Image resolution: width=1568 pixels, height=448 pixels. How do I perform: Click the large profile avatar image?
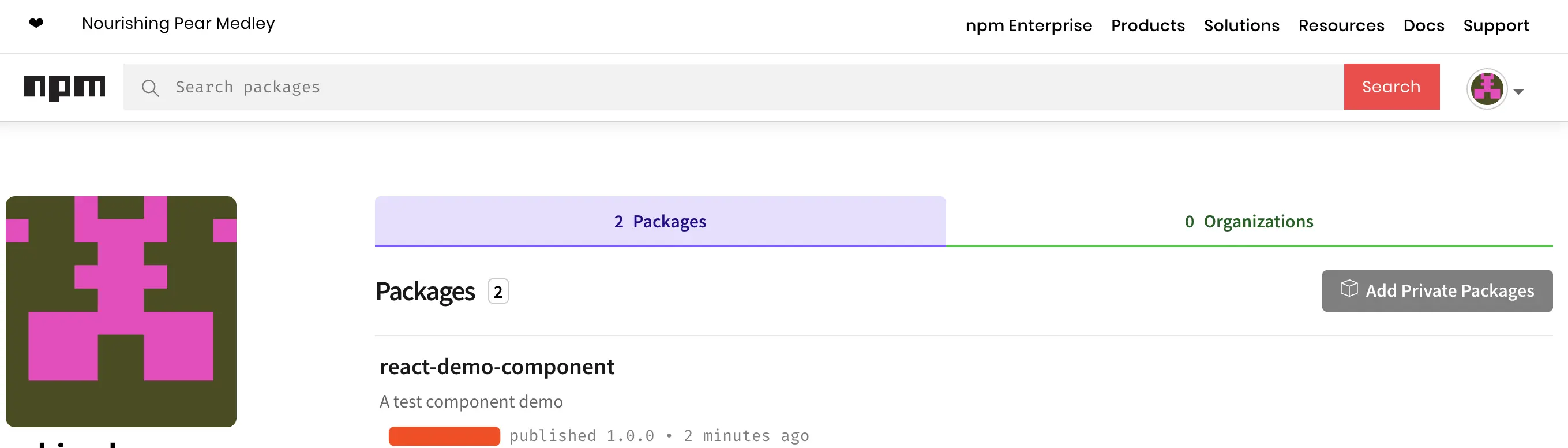(x=121, y=311)
